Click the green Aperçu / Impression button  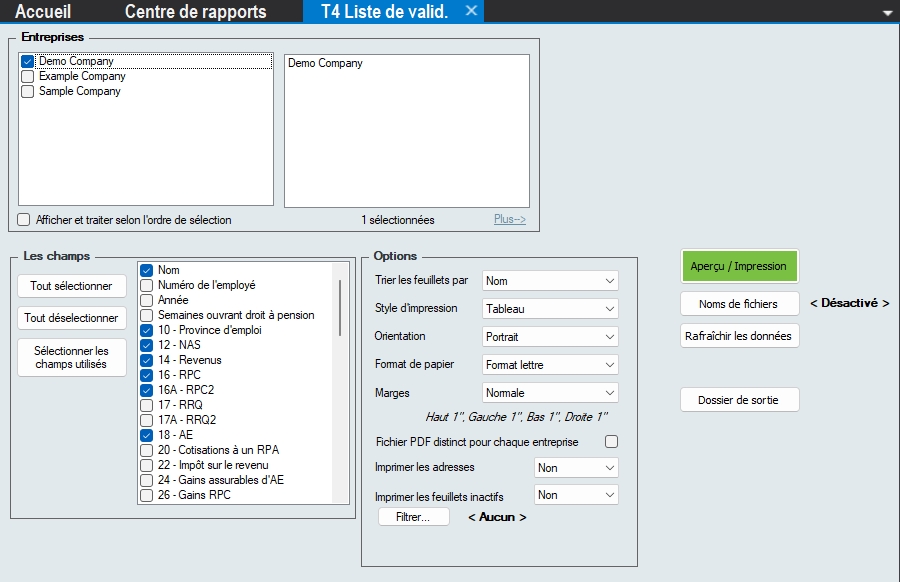pos(739,266)
